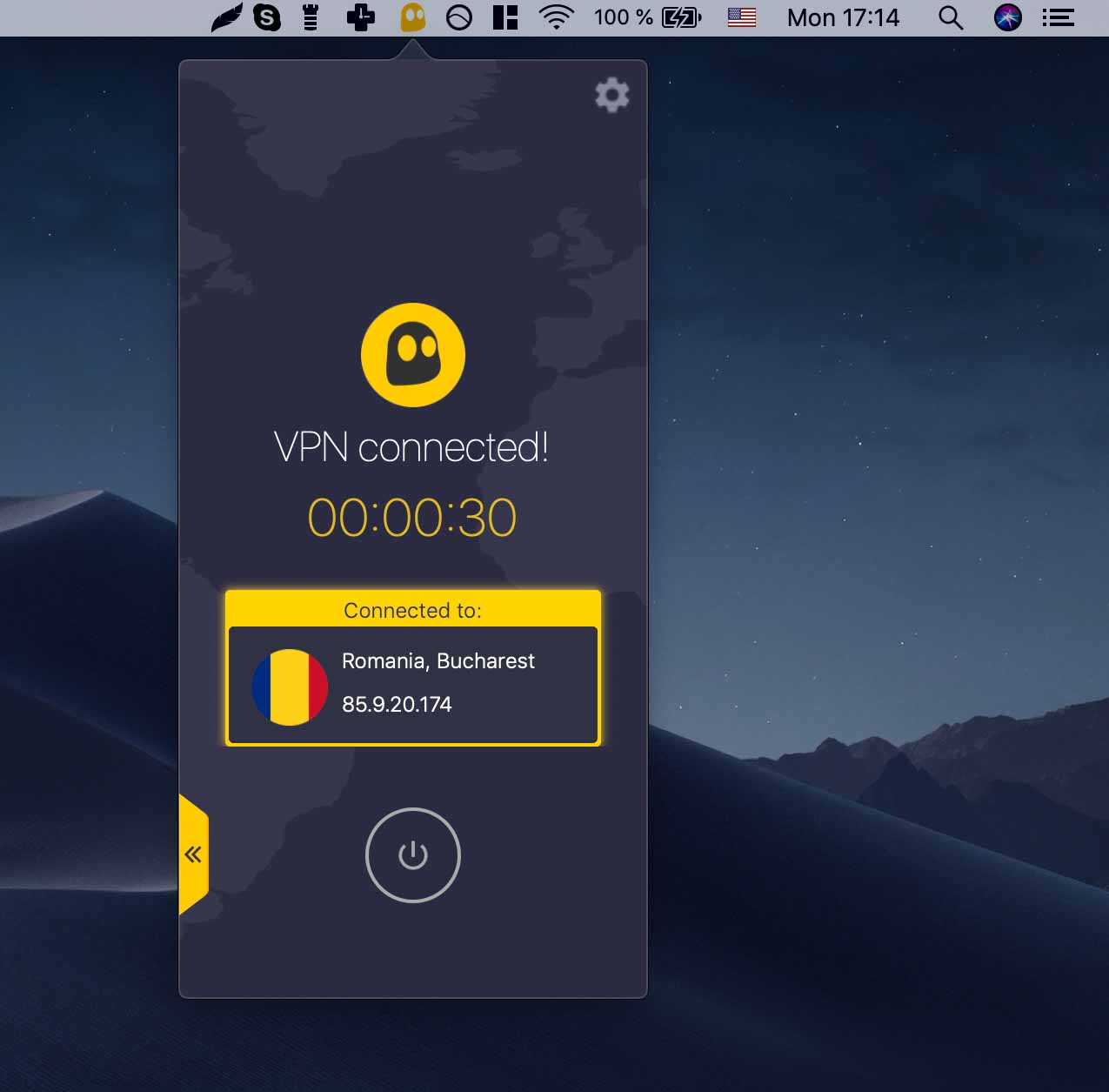Click the IP address 85.9.20.174
This screenshot has width=1109, height=1092.
coord(397,704)
